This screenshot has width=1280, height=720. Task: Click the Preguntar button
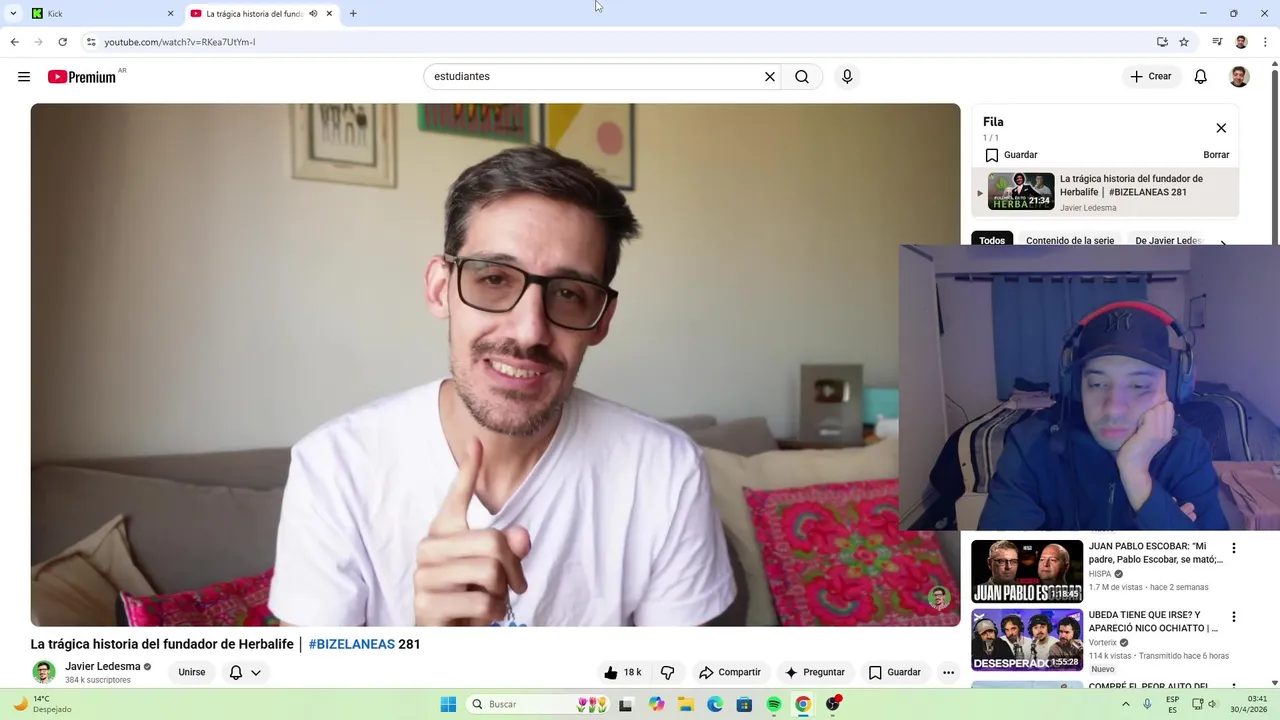tap(815, 672)
